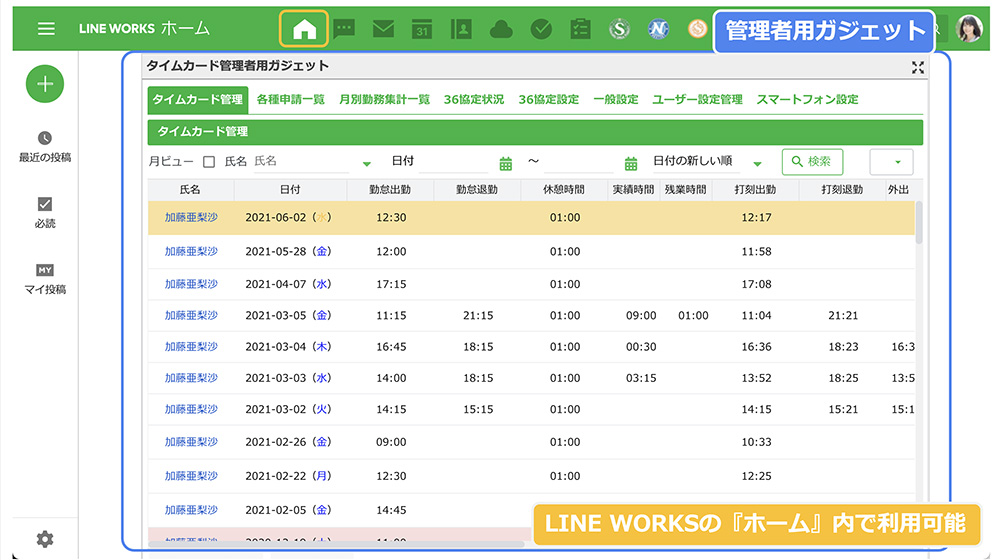
Task: Open the round S app icon
Action: [619, 29]
